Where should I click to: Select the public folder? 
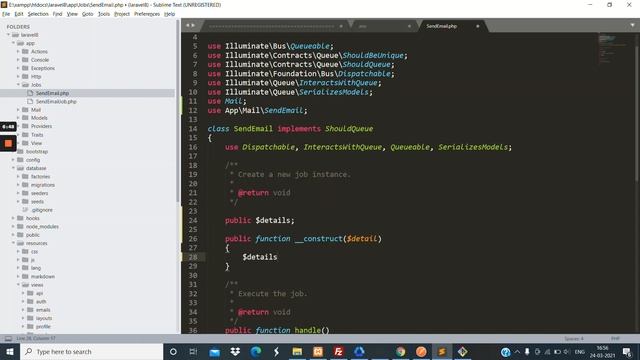(x=33, y=235)
